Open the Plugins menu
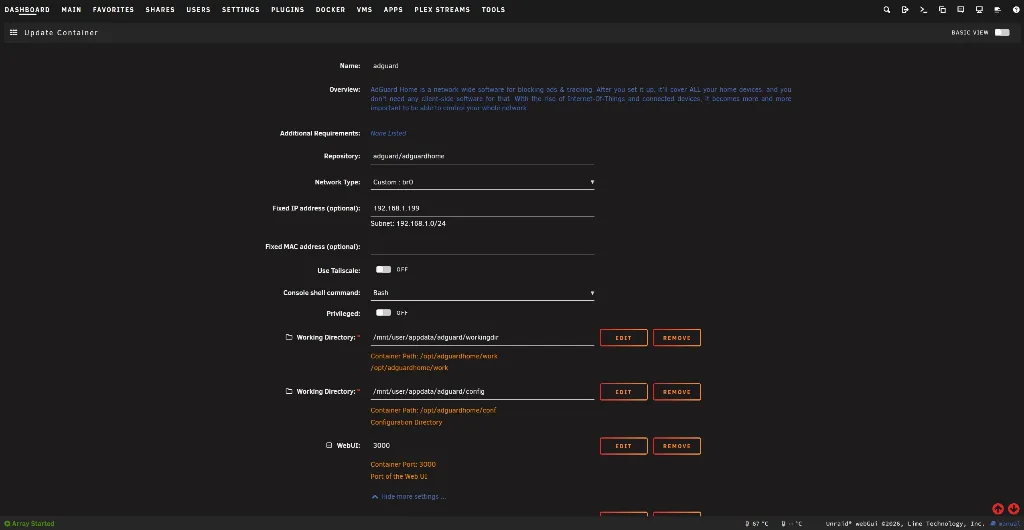This screenshot has width=1024, height=530. [x=287, y=10]
